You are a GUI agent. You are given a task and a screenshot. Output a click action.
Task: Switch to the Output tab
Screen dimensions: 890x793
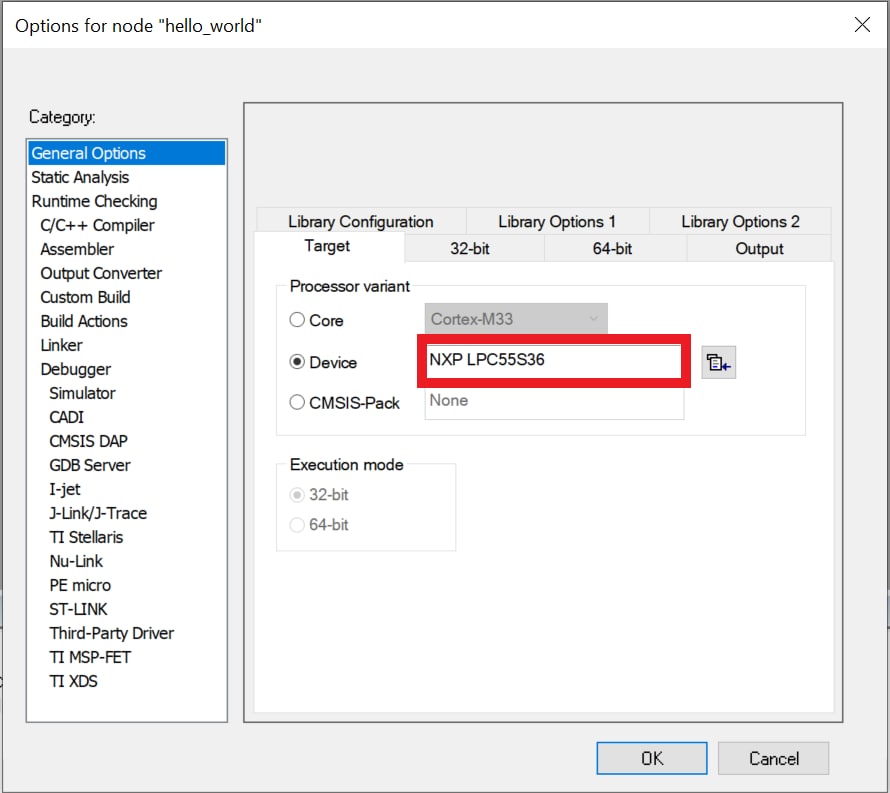pos(759,249)
